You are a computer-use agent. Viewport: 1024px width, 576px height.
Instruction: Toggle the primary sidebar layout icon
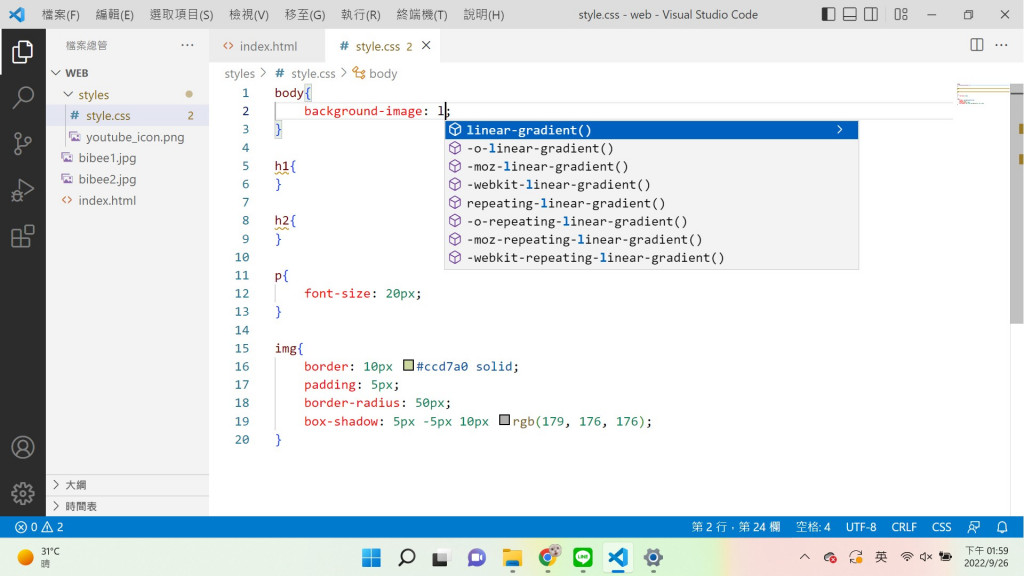tap(828, 14)
